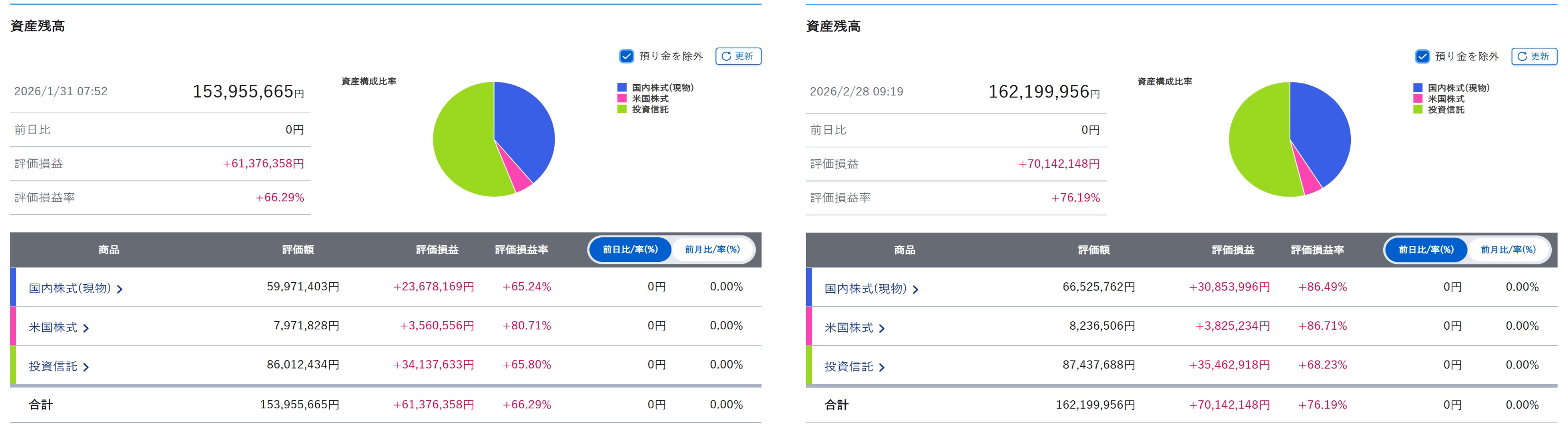
Task: Click the 更新 refresh button in left panel
Action: pos(738,56)
